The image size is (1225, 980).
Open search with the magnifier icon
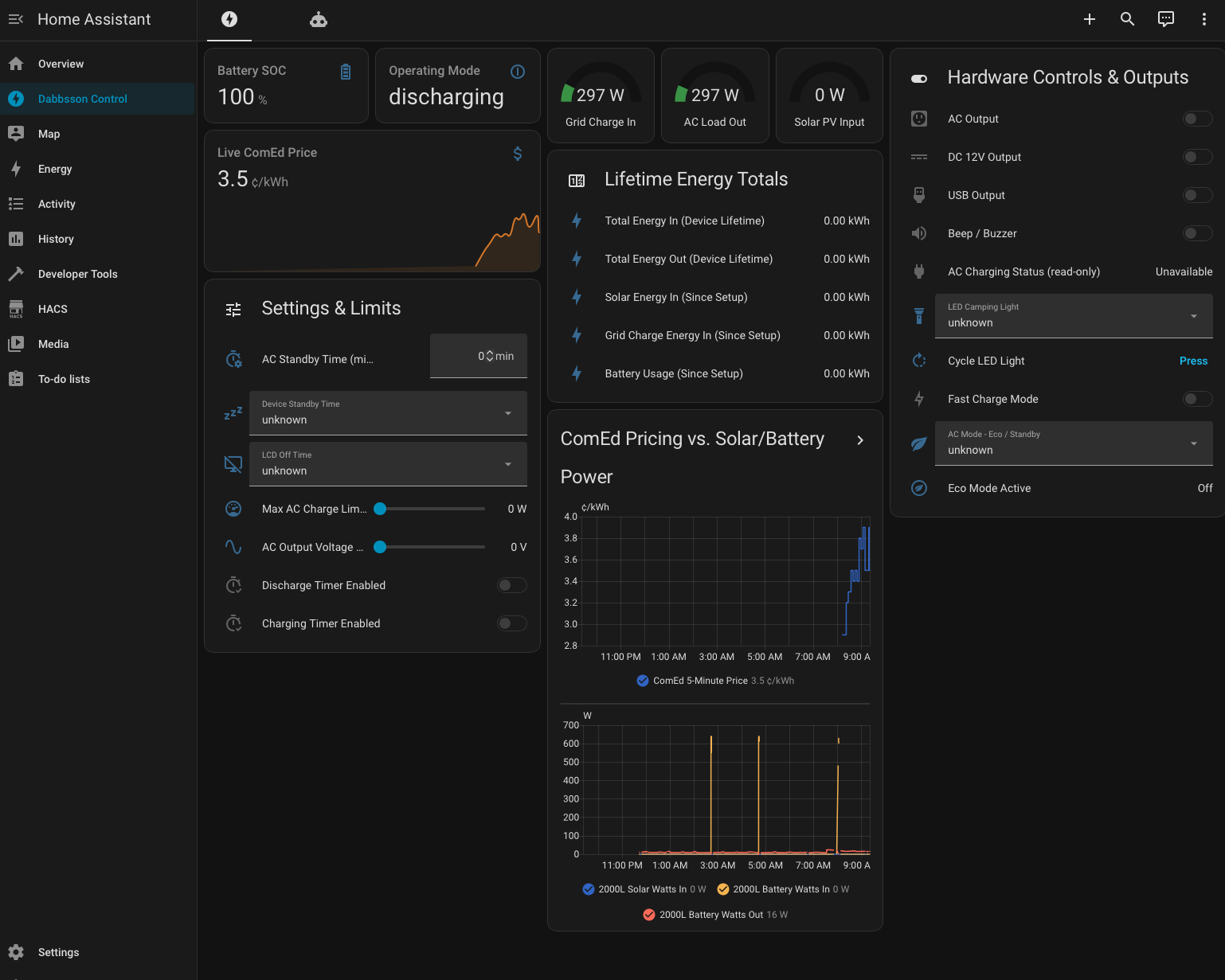(x=1127, y=19)
